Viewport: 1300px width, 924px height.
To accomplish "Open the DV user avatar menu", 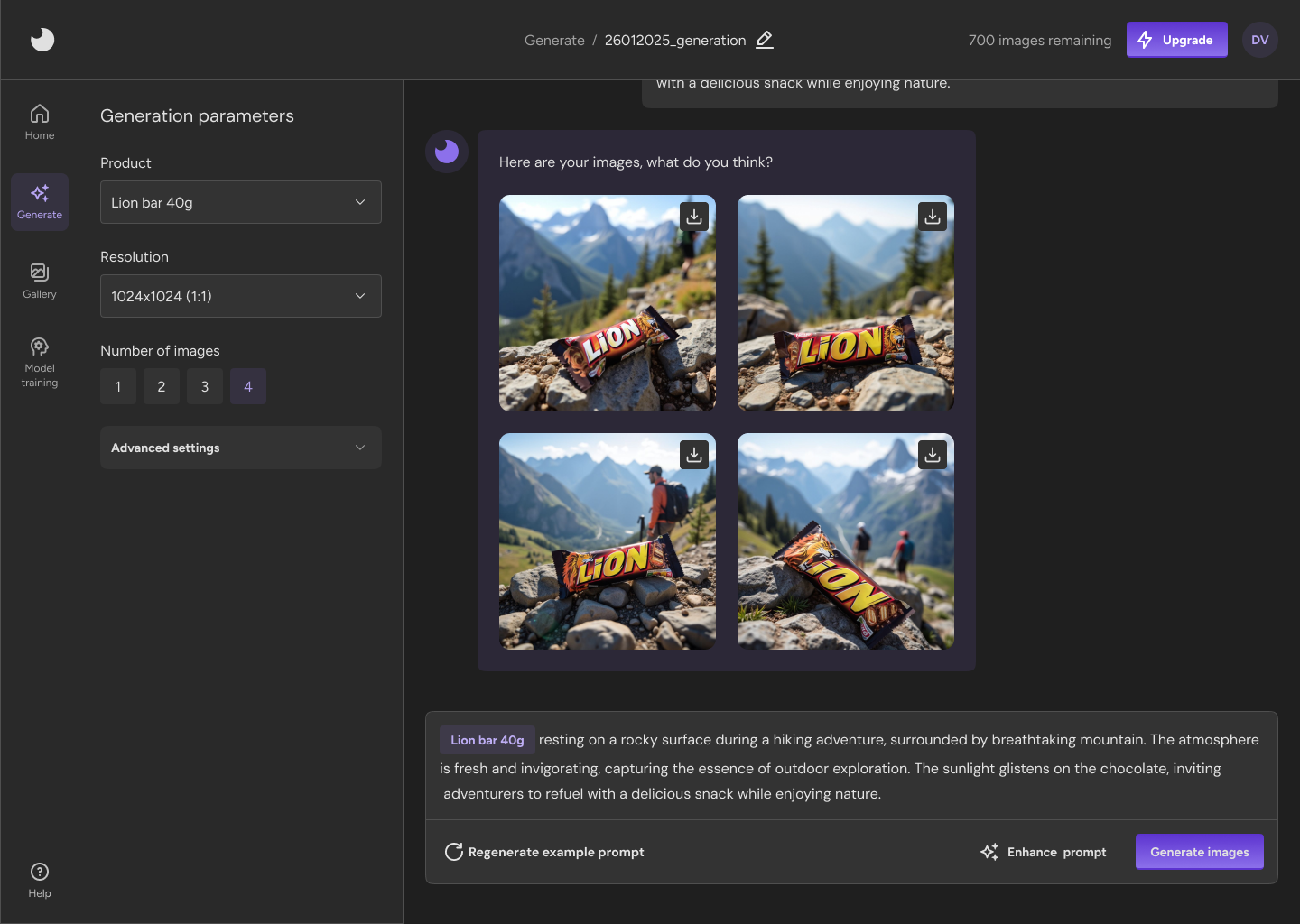I will click(1259, 40).
